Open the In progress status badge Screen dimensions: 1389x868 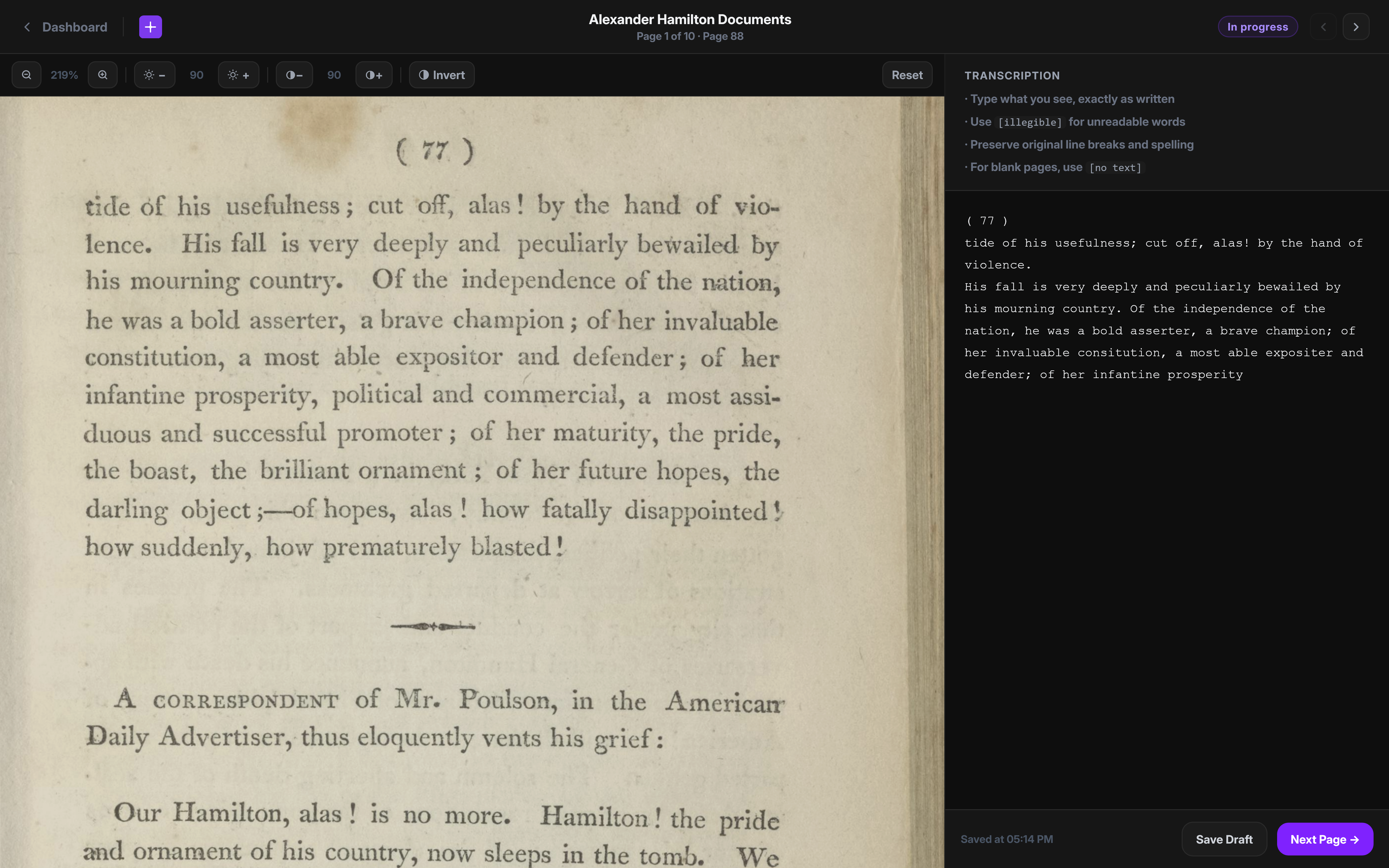point(1257,27)
